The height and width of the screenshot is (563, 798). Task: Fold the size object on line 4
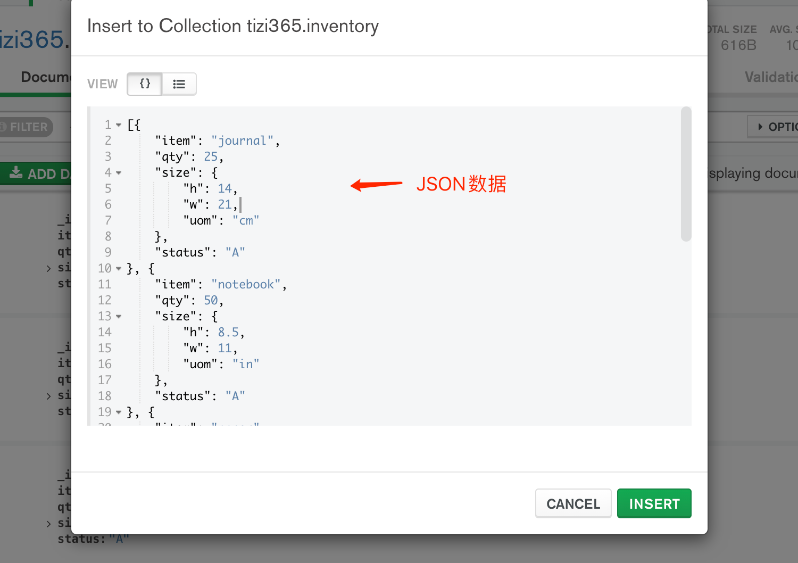tap(119, 173)
